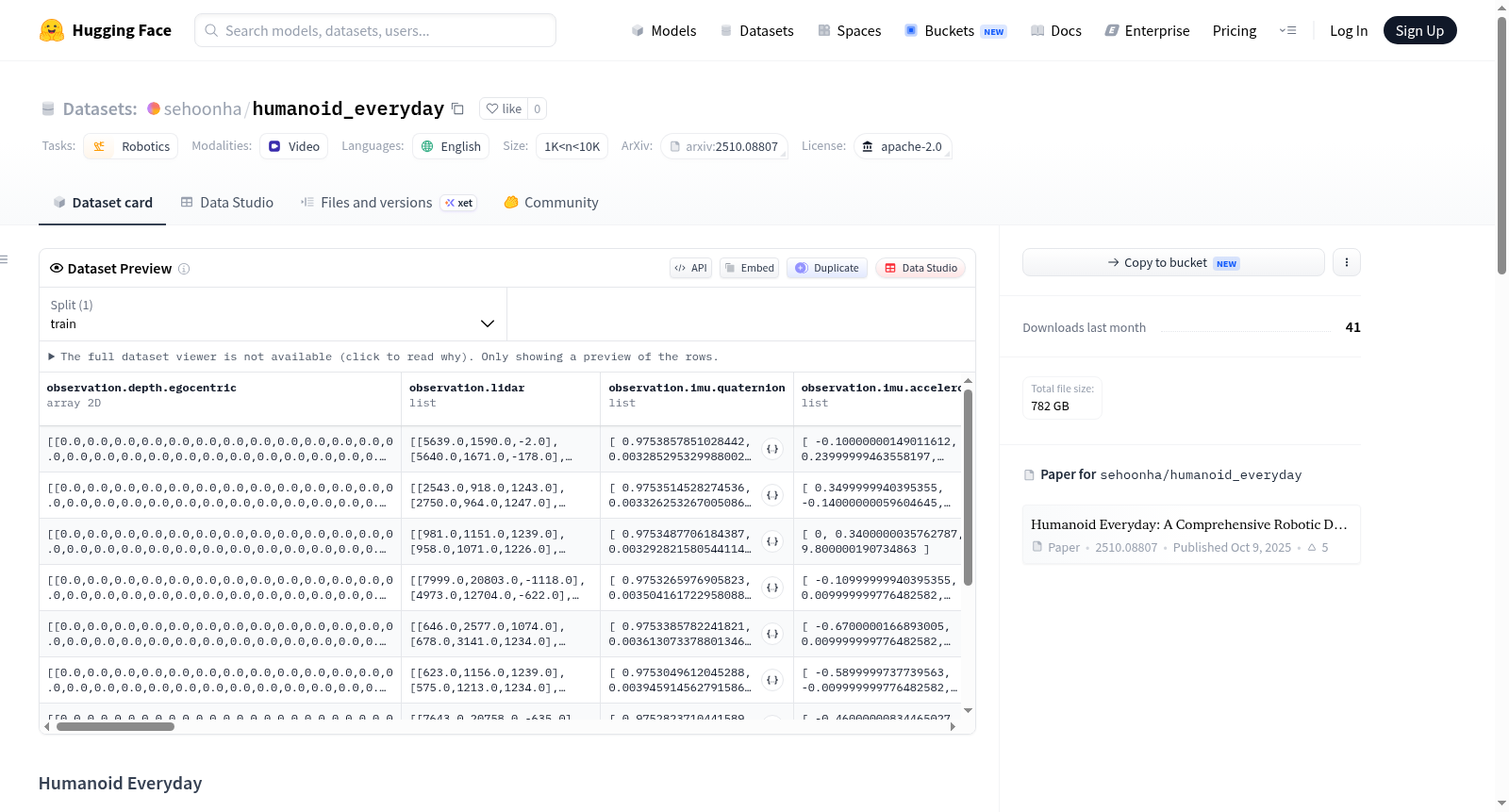Click the API button in Dataset Preview

click(x=690, y=268)
